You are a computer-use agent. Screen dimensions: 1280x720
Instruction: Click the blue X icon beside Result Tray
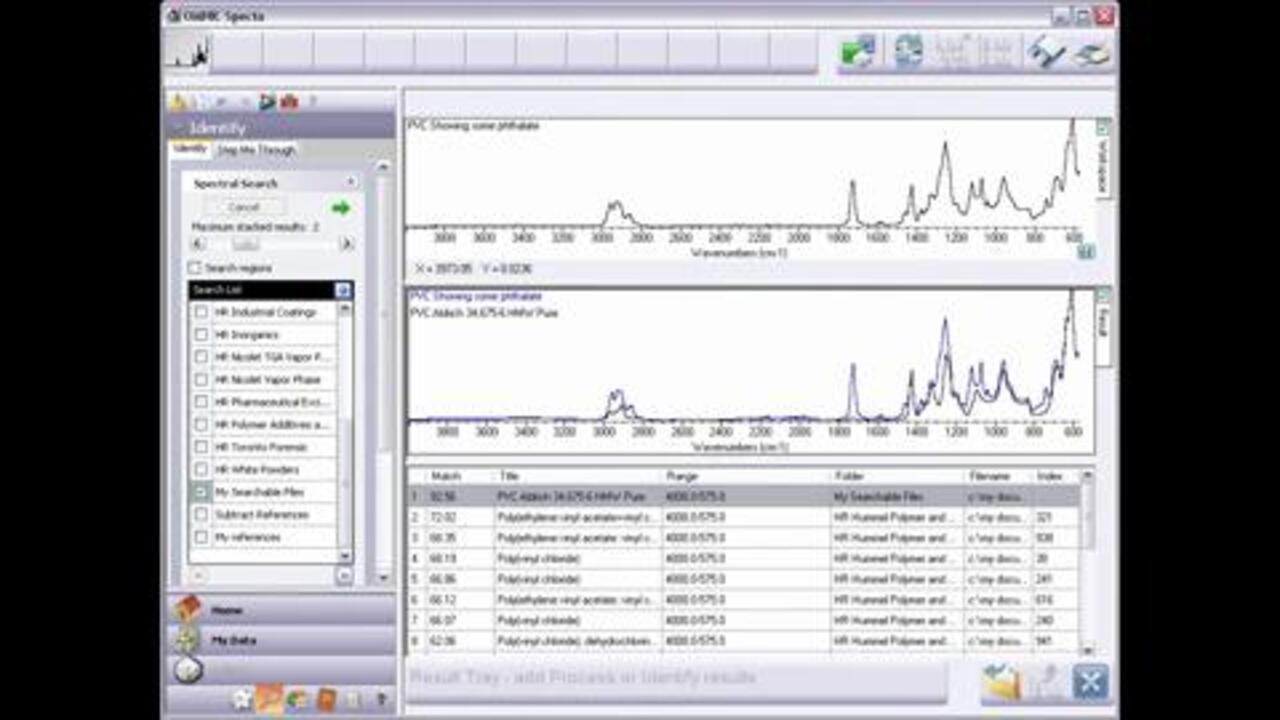(1090, 682)
